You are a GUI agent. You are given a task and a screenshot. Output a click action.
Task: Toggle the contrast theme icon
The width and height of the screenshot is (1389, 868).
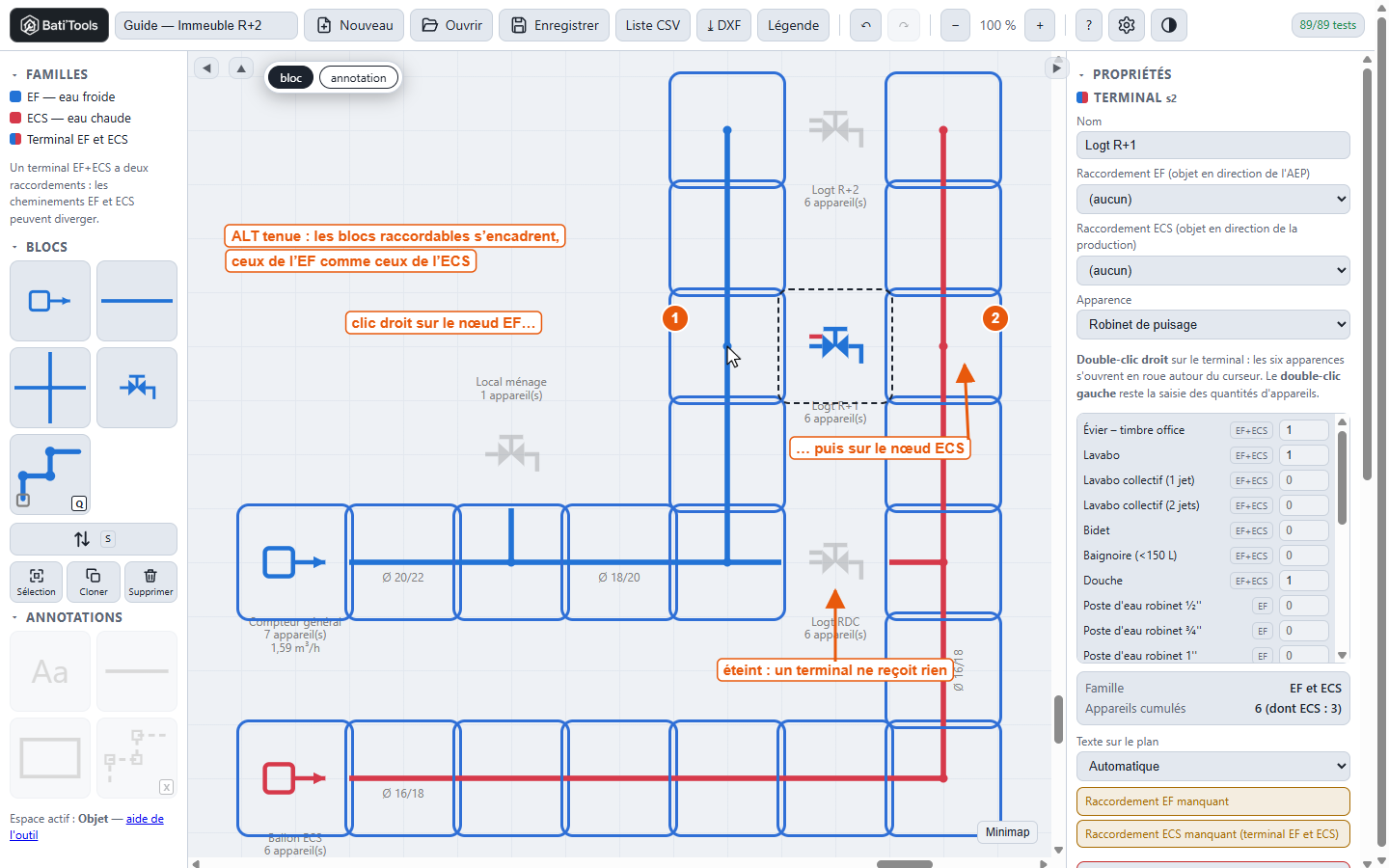[x=1169, y=25]
